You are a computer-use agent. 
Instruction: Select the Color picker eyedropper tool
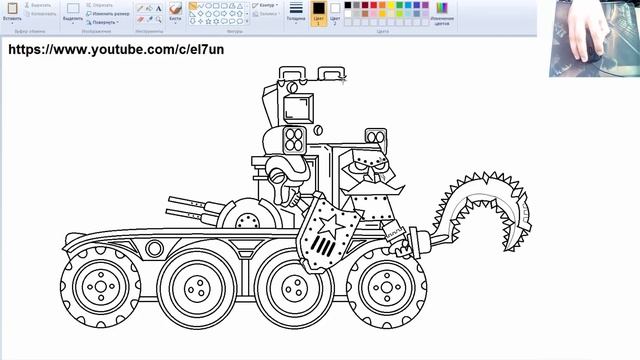coord(149,19)
